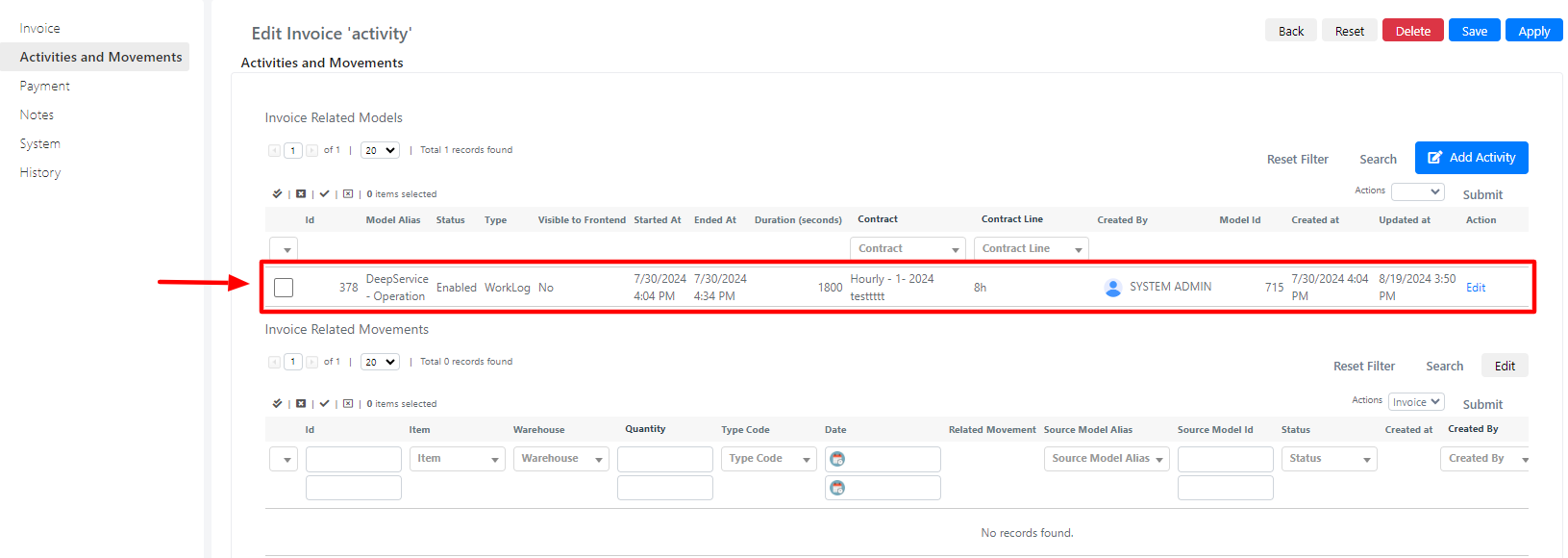Click the Back button
This screenshot has width=1568, height=558.
(x=1291, y=31)
